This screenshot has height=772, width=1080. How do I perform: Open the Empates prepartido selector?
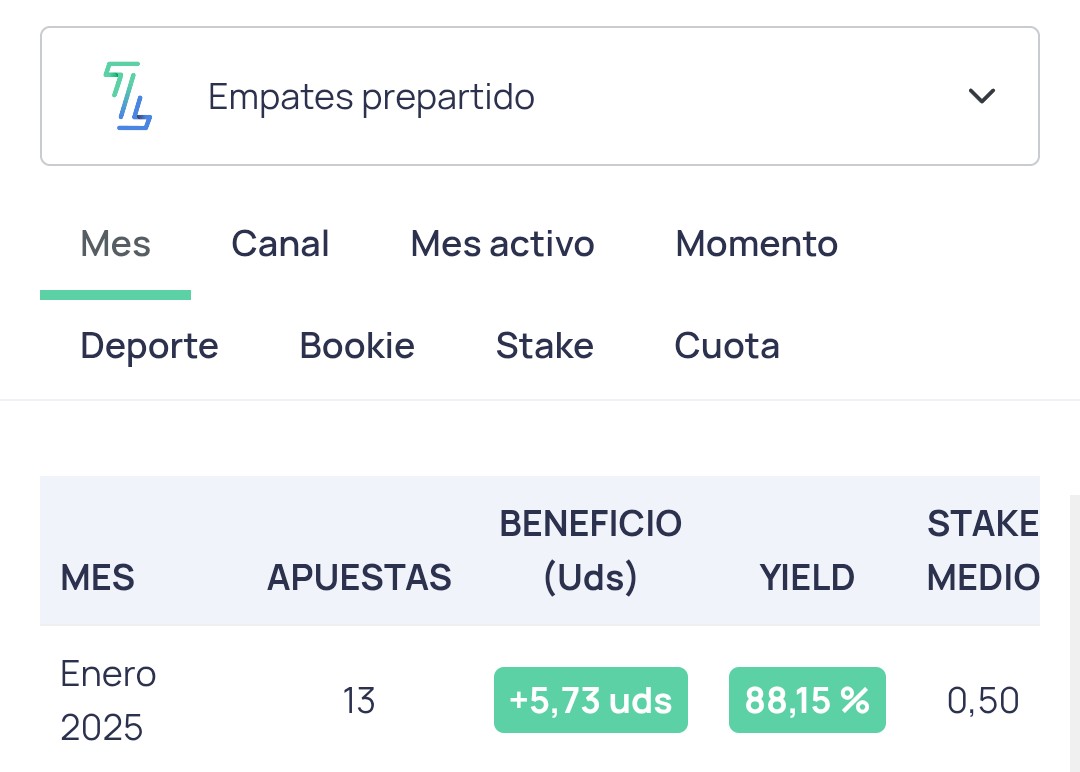pos(539,96)
